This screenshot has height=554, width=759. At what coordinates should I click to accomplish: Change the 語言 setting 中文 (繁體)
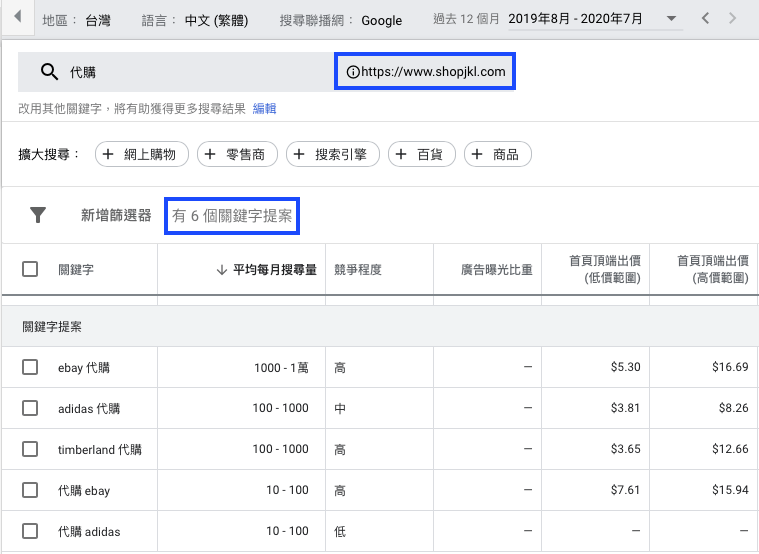tap(216, 20)
